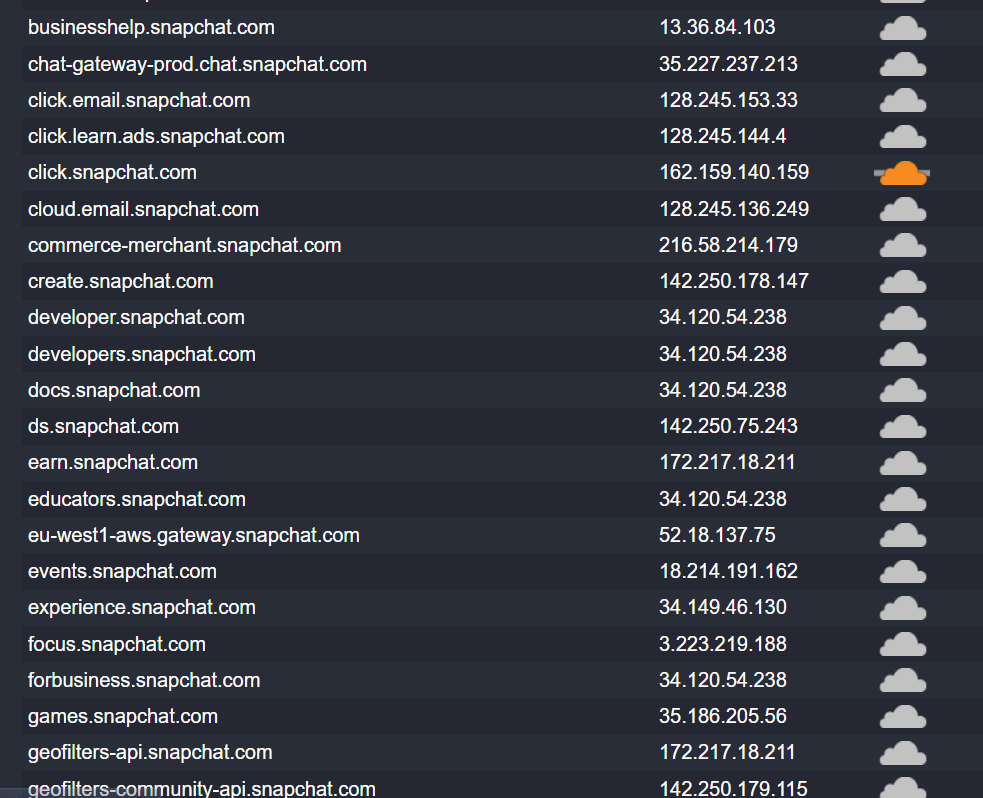Viewport: 983px width, 798px height.
Task: Select the IP address 35.186.205.56
Action: 723,716
